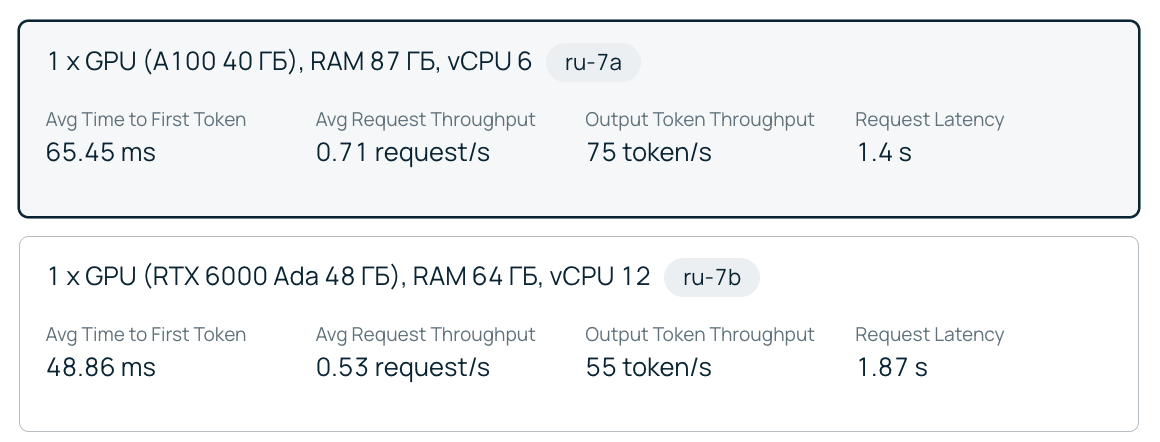Screen dimensions: 1160x442
Task: Click the ru-7a region badge
Action: (x=593, y=62)
